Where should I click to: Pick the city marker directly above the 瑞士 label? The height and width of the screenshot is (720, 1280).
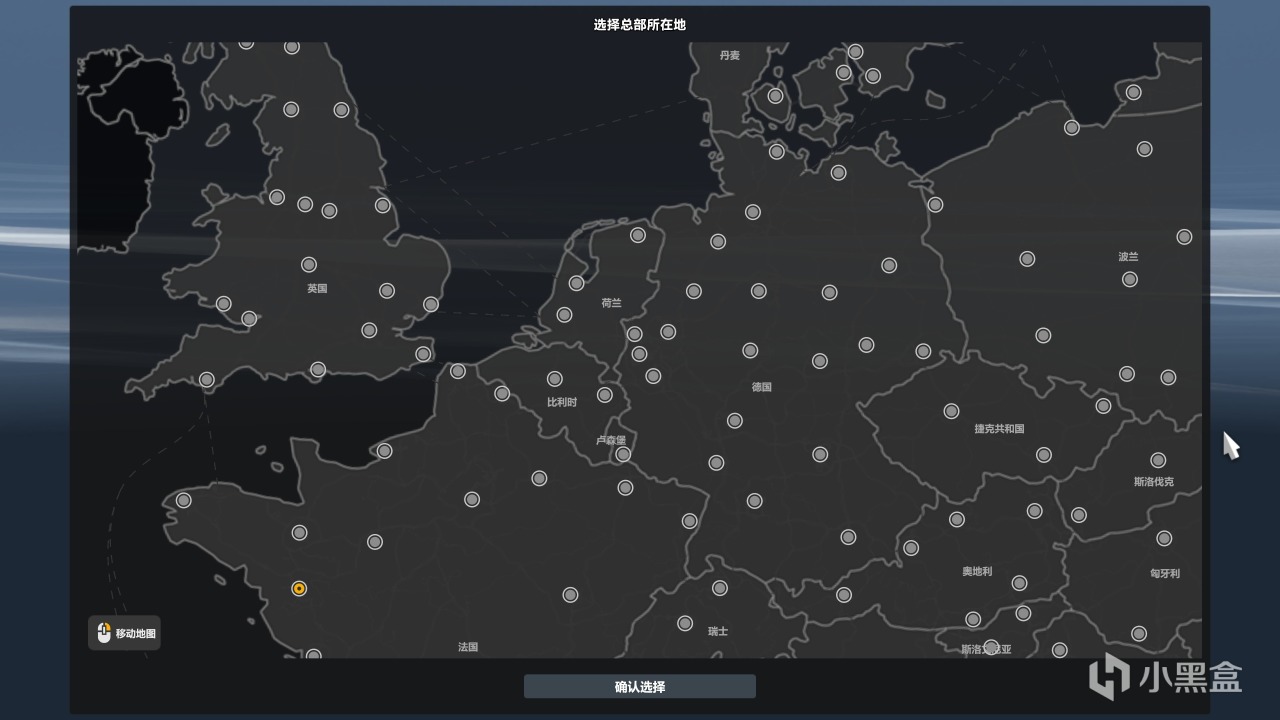pos(720,588)
